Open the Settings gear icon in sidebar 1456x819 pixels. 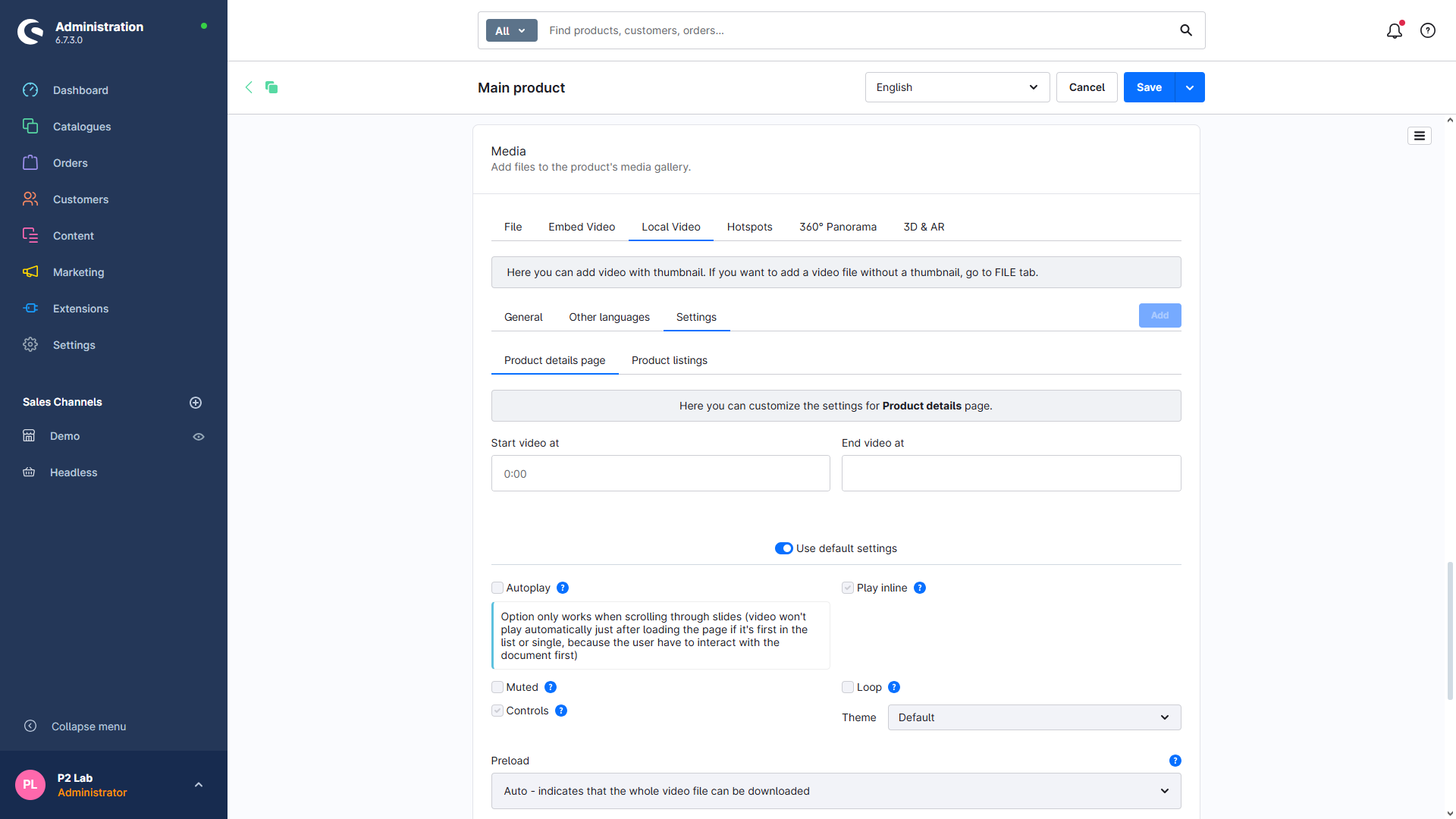pos(30,345)
